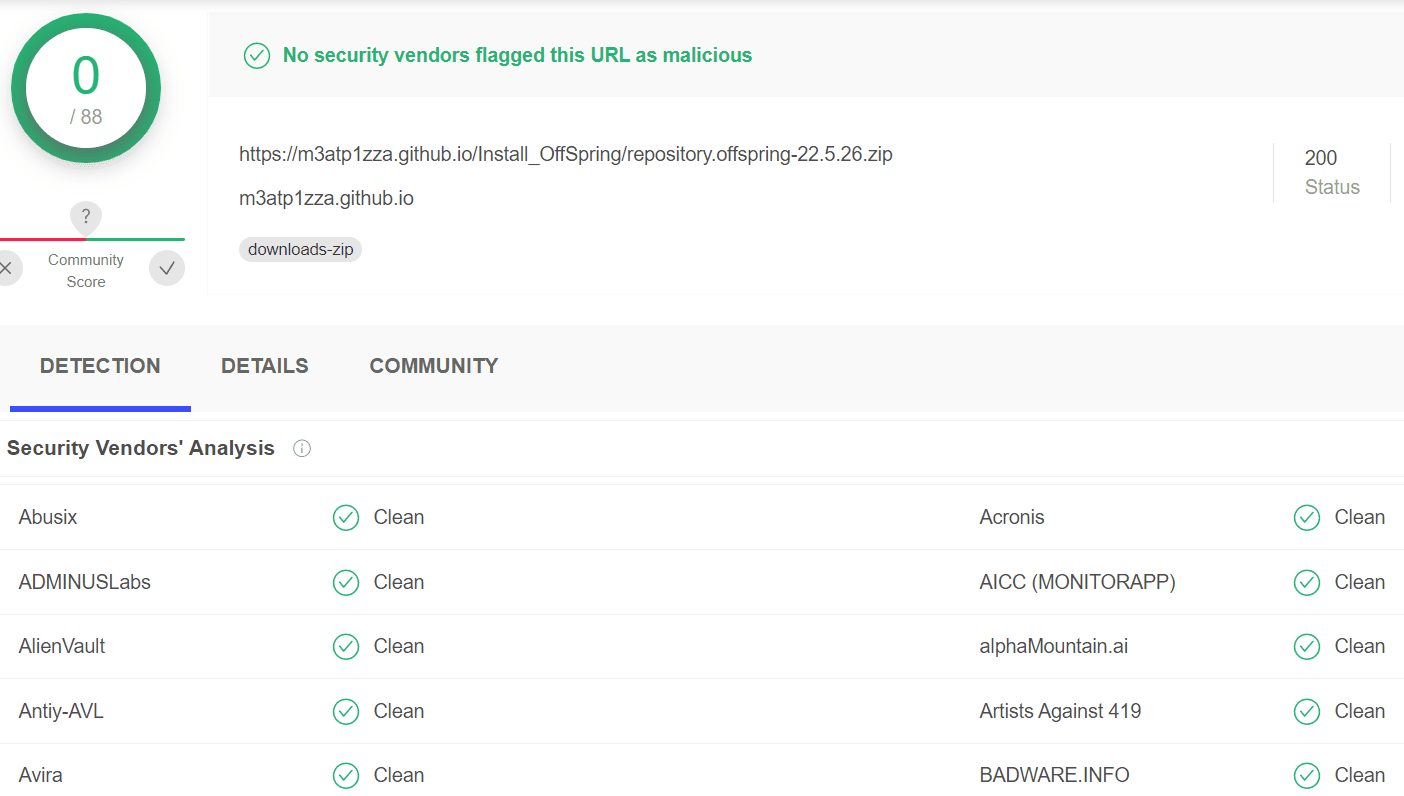This screenshot has width=1404, height=796.
Task: Click the alphaMountain.ai clean check icon
Action: (x=1307, y=646)
